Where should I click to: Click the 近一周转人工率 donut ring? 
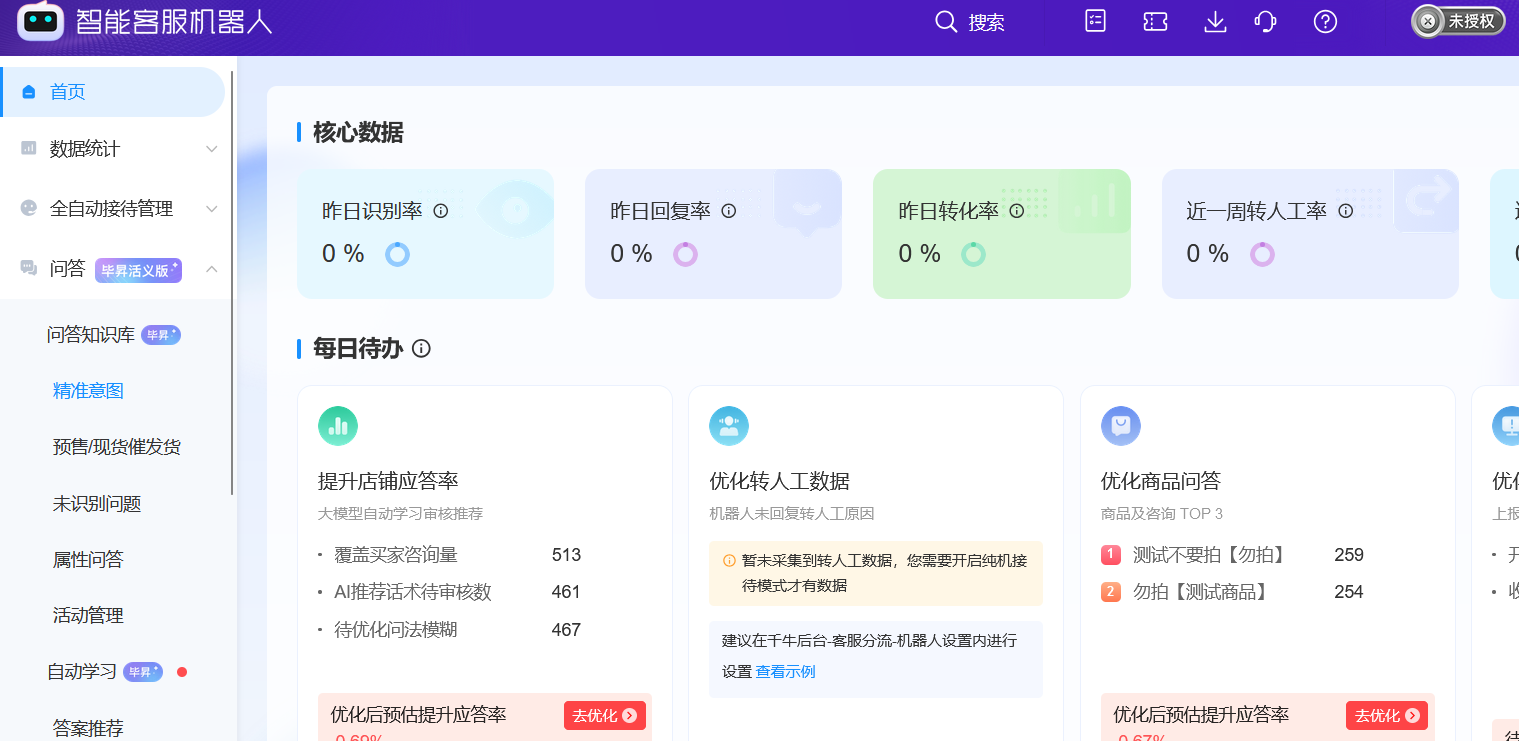1262,254
